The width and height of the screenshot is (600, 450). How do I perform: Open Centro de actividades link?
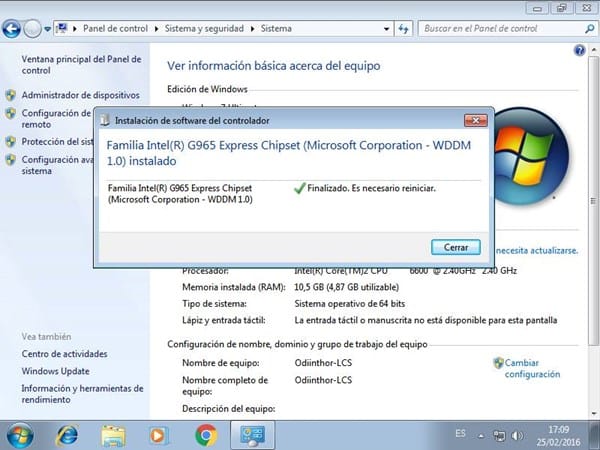64,354
